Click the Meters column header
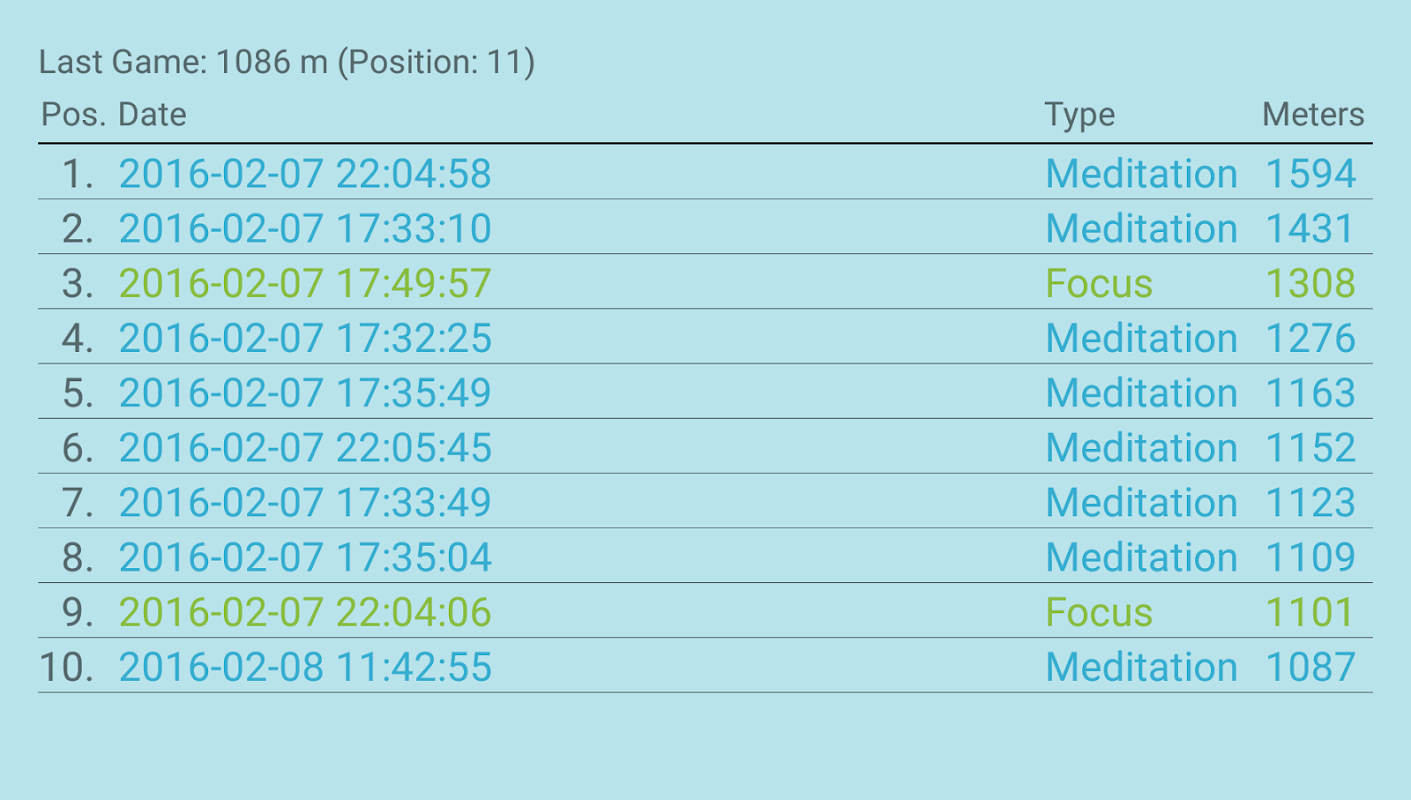This screenshot has width=1411, height=800. (1313, 115)
